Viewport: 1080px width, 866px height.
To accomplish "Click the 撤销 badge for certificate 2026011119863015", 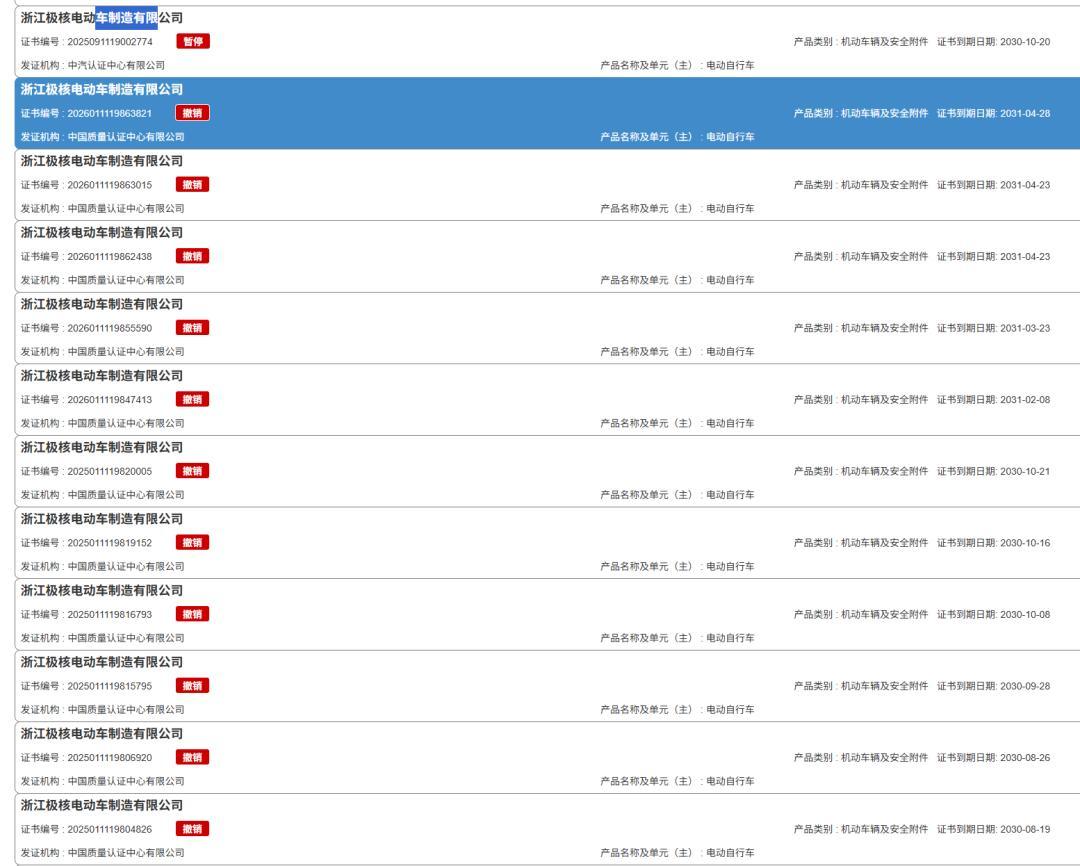I will click(192, 185).
